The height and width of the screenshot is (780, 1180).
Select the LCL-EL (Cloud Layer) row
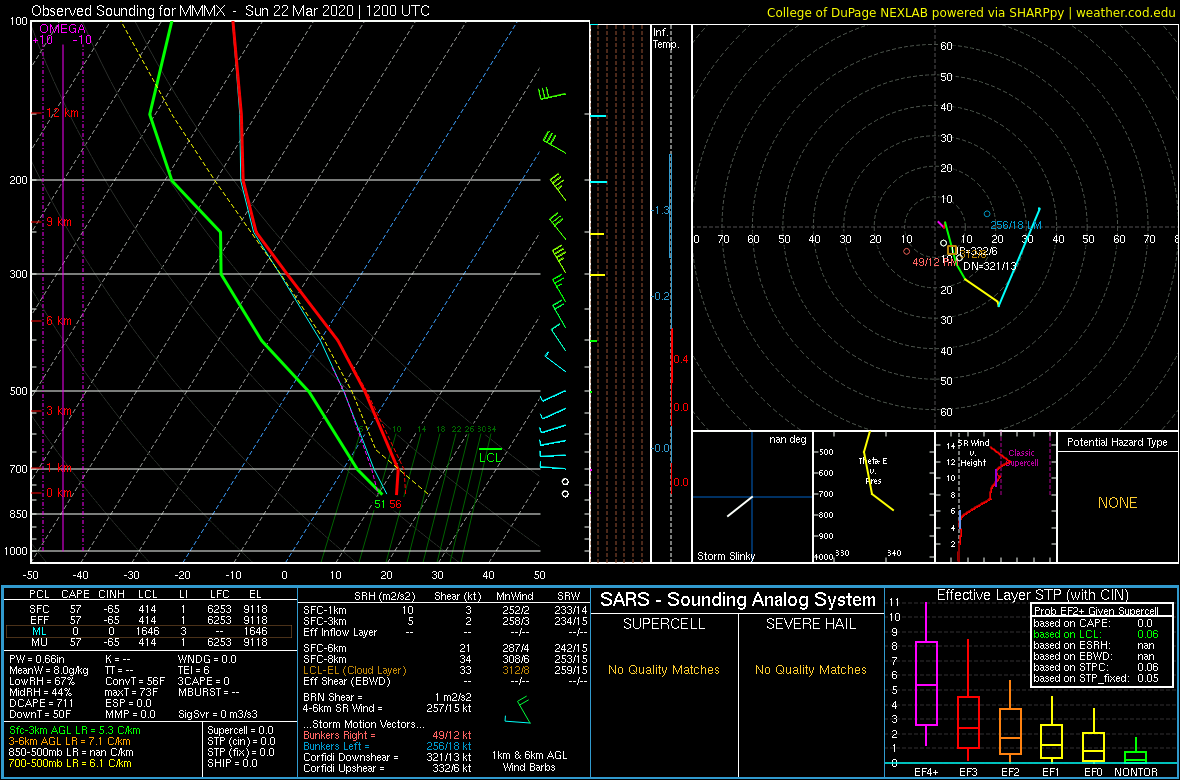tap(444, 670)
